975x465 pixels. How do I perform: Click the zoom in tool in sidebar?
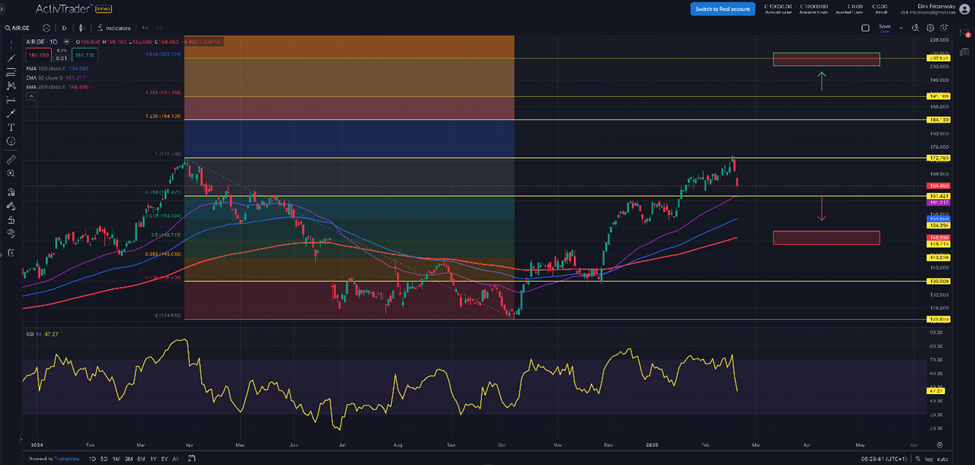pyautogui.click(x=11, y=173)
